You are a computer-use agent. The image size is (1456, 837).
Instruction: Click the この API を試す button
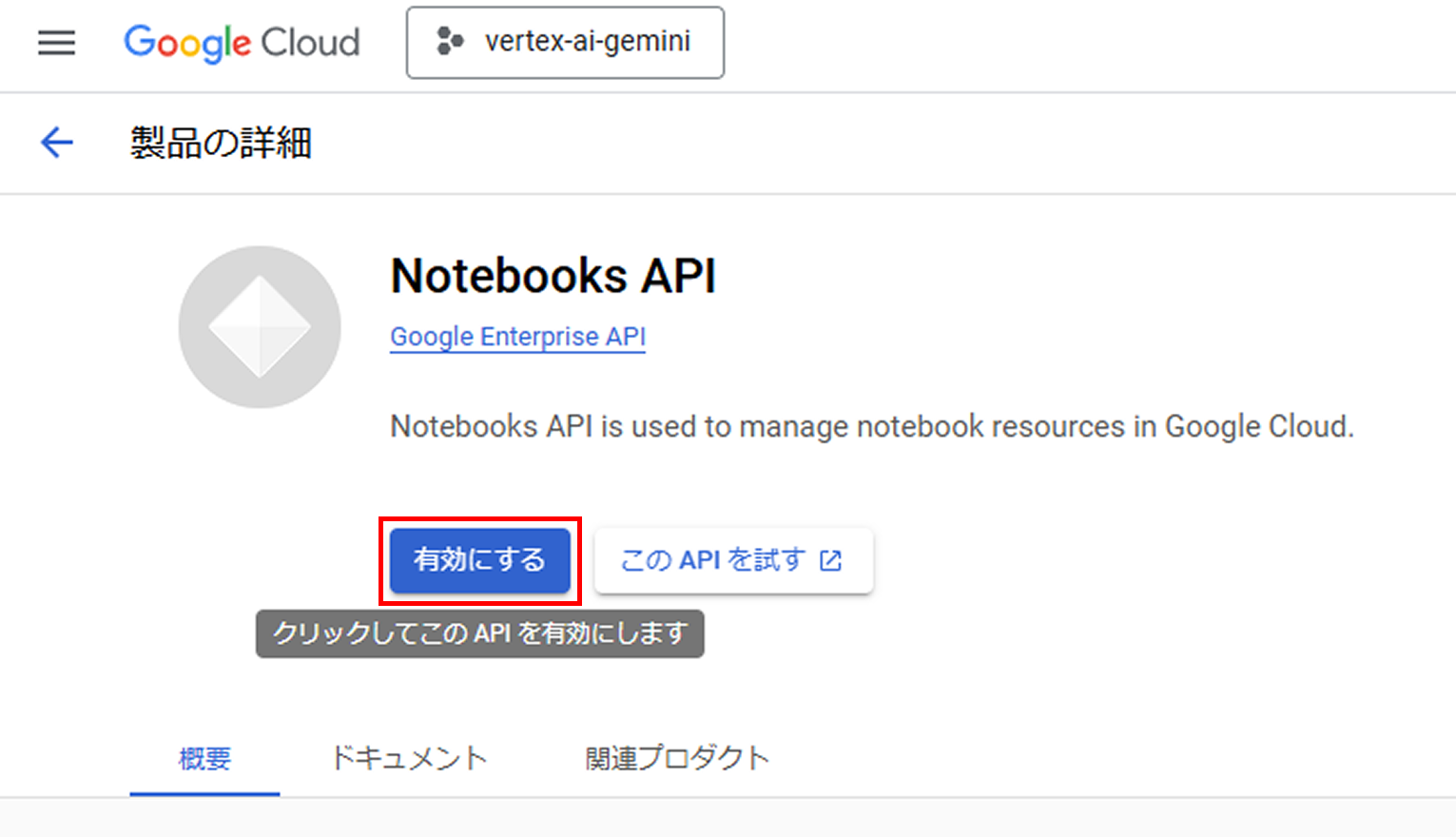(x=733, y=560)
